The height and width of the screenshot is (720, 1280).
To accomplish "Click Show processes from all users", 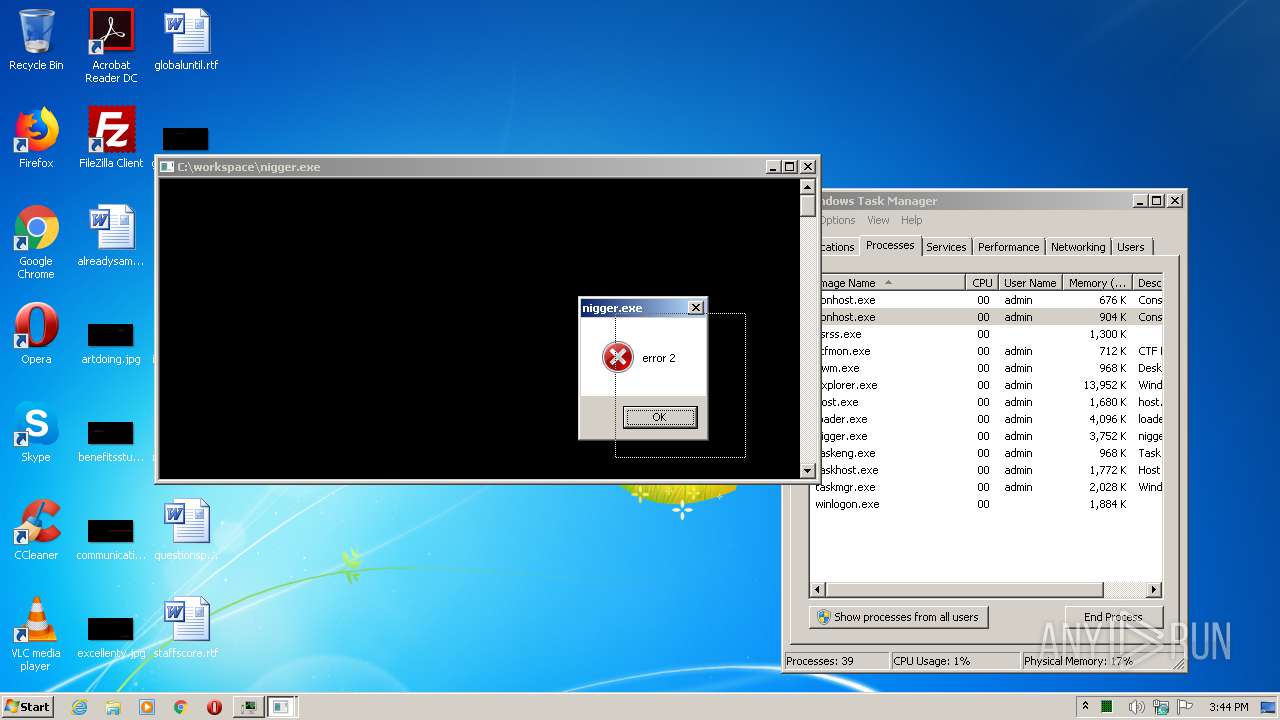I will click(898, 617).
